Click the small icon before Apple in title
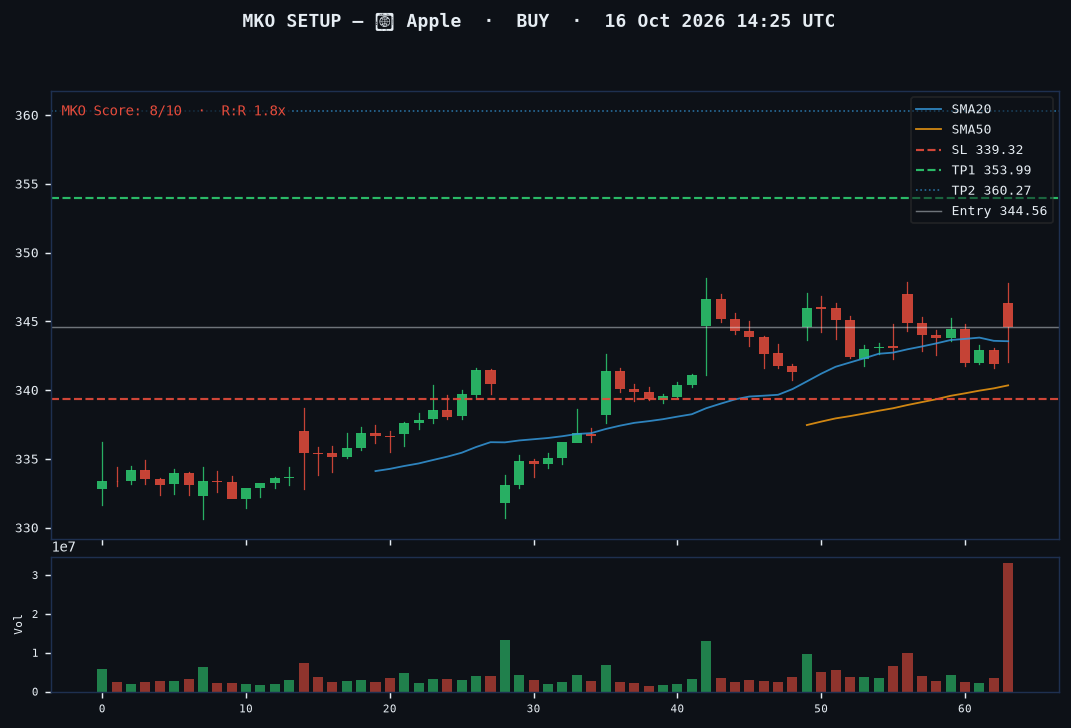This screenshot has width=1071, height=728. coord(385,22)
